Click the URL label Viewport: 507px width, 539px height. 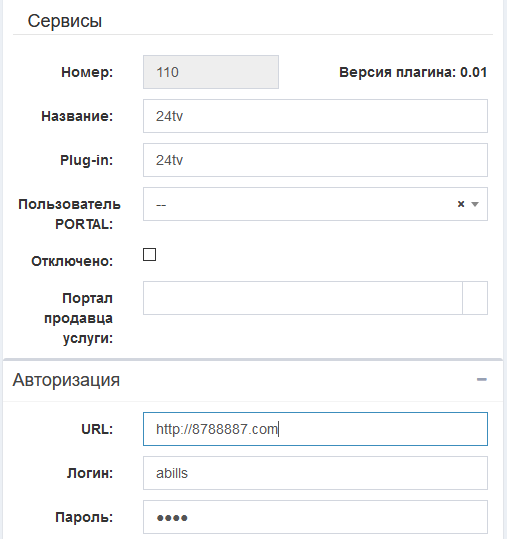tap(97, 429)
